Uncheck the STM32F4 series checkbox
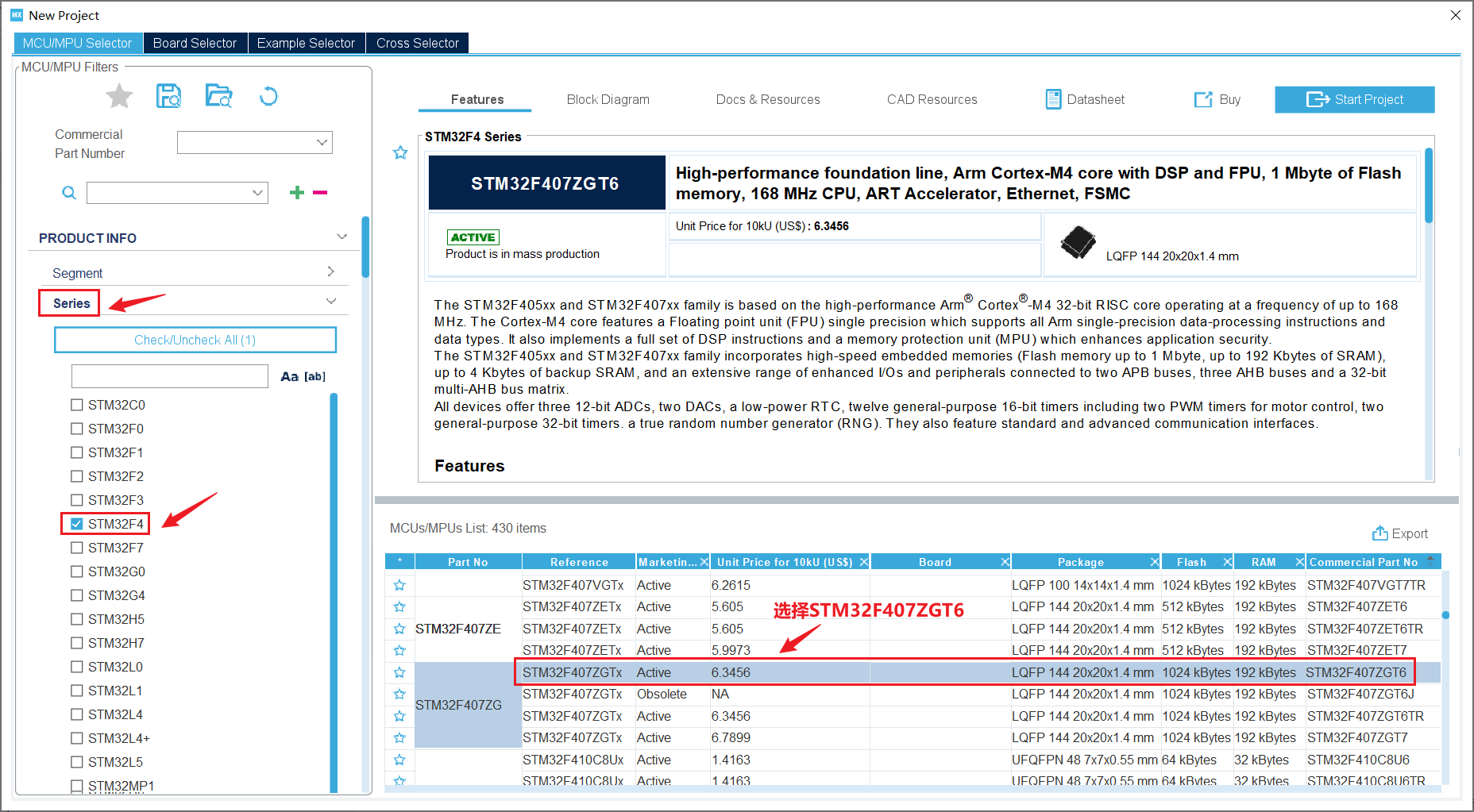 click(x=77, y=524)
